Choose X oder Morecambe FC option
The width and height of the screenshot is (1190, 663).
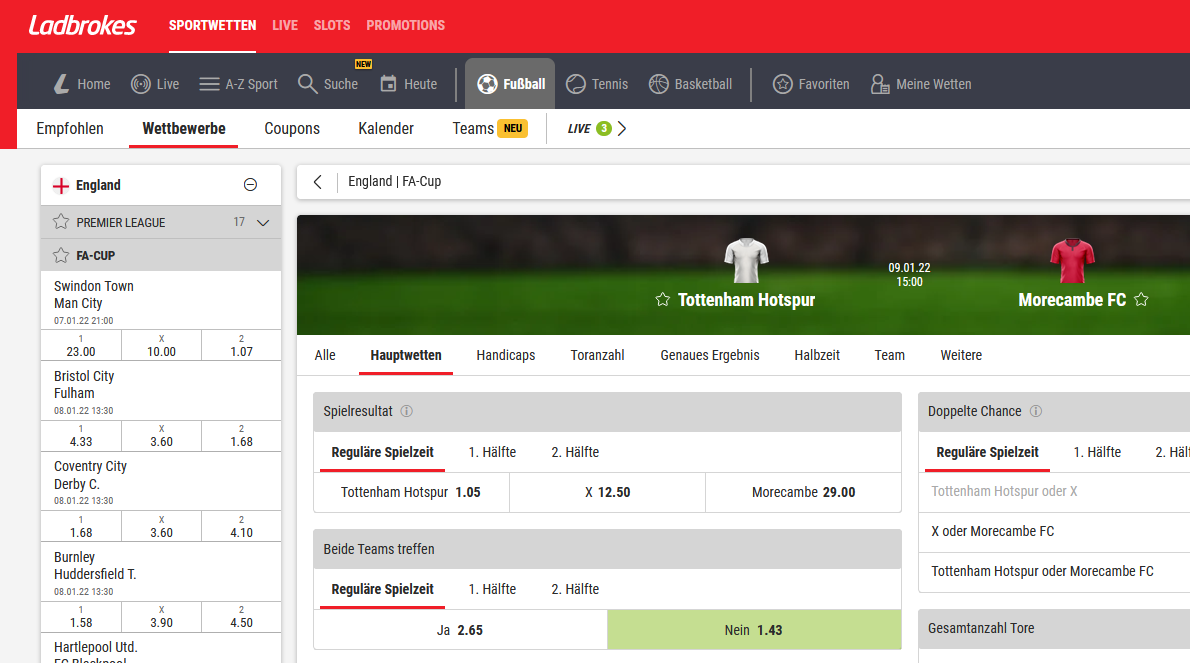(x=1054, y=532)
